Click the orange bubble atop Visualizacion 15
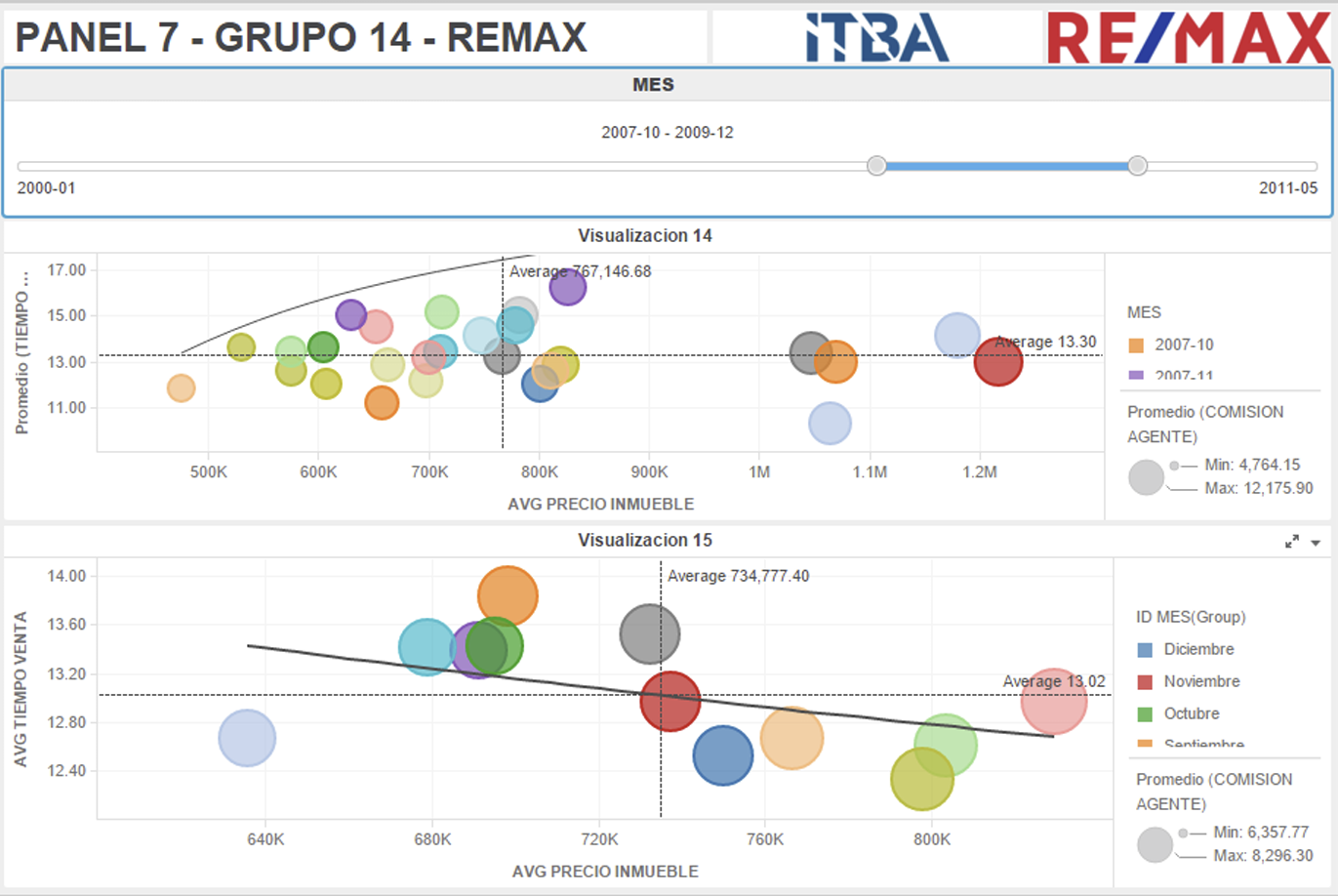The height and width of the screenshot is (896, 1338). 507,595
